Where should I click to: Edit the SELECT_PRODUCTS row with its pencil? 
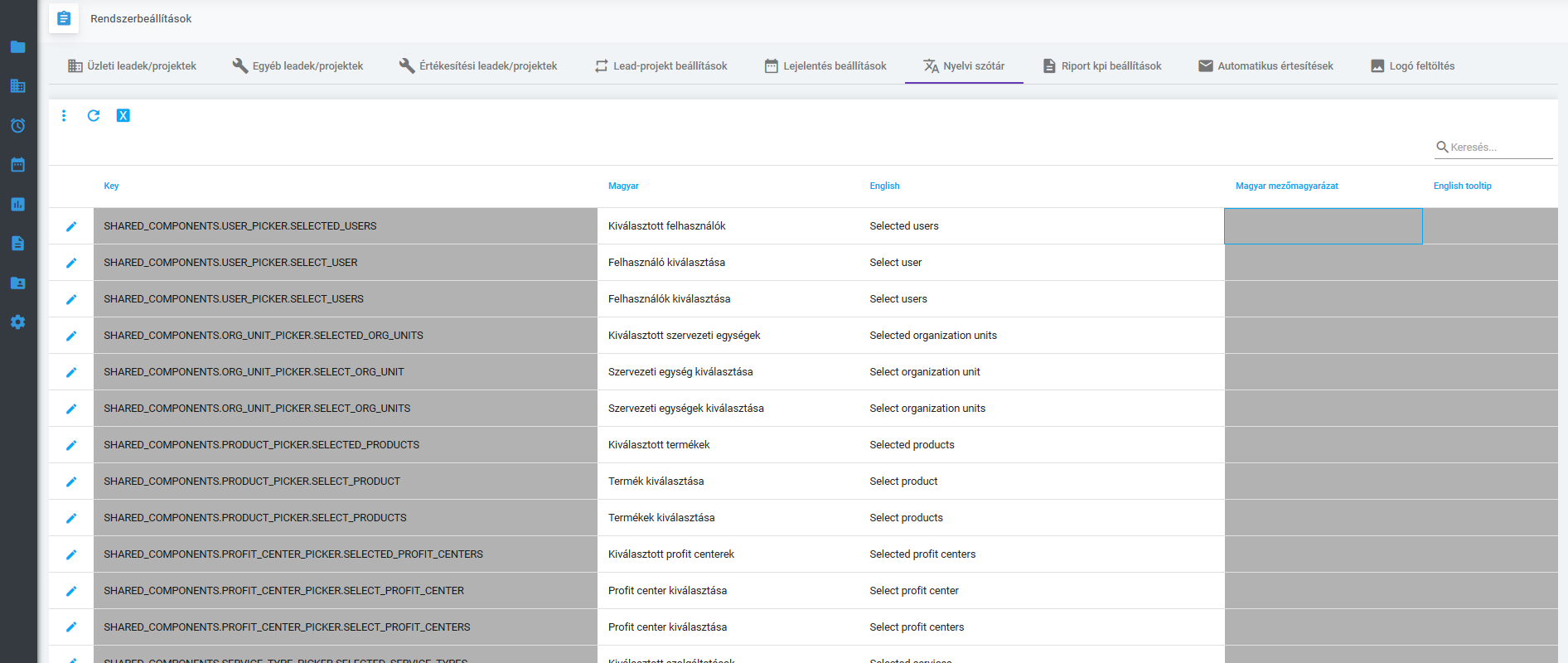71,518
